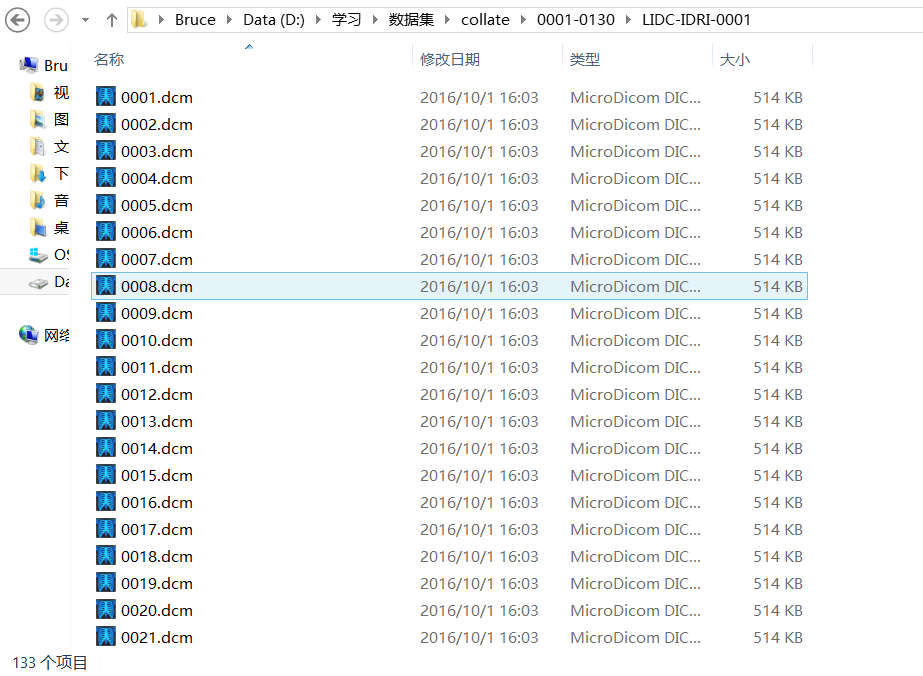Open Desktop folder in navigation pane
Screen dimensions: 923x676
click(x=49, y=228)
